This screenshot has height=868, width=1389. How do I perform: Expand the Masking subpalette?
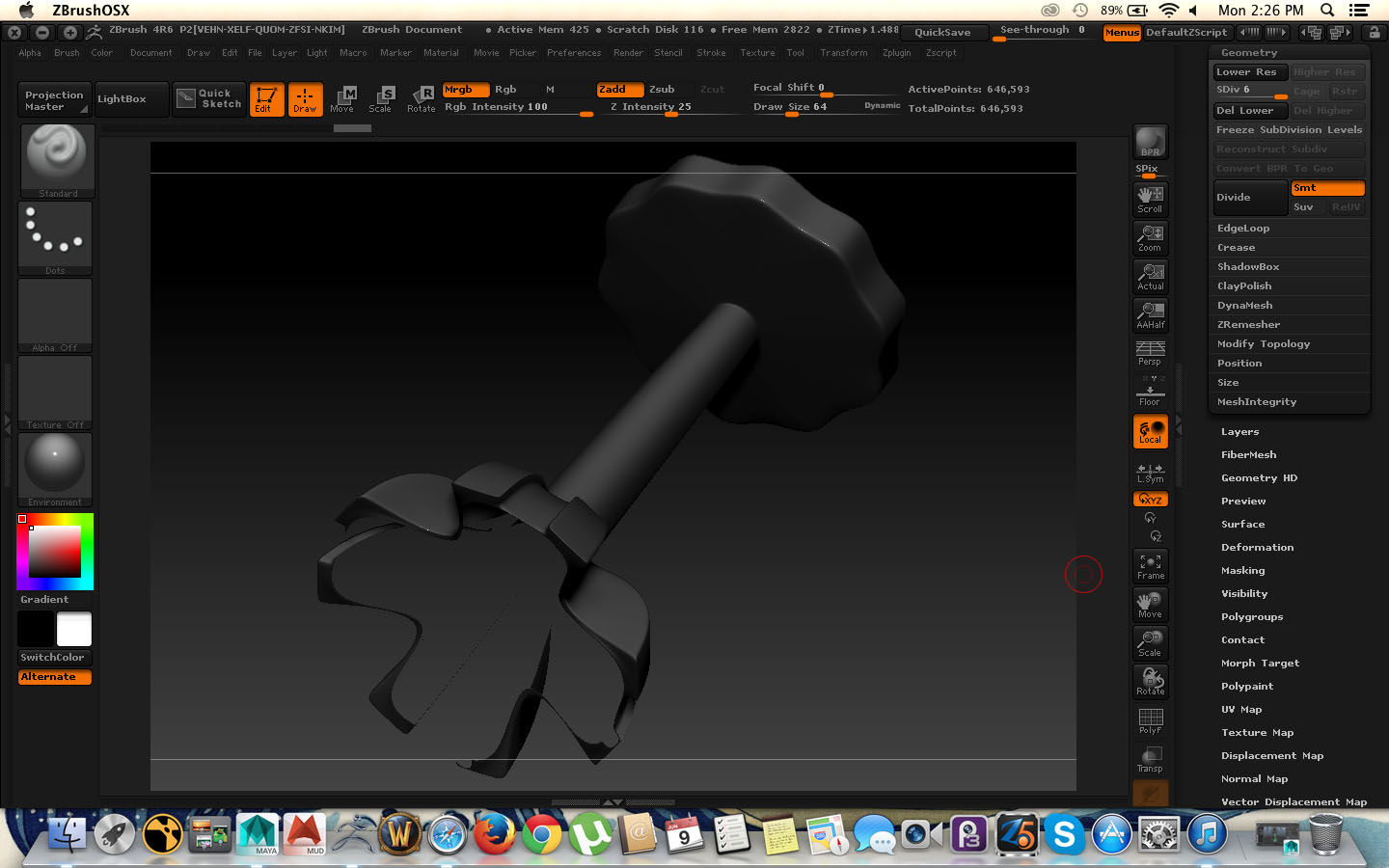tap(1242, 571)
